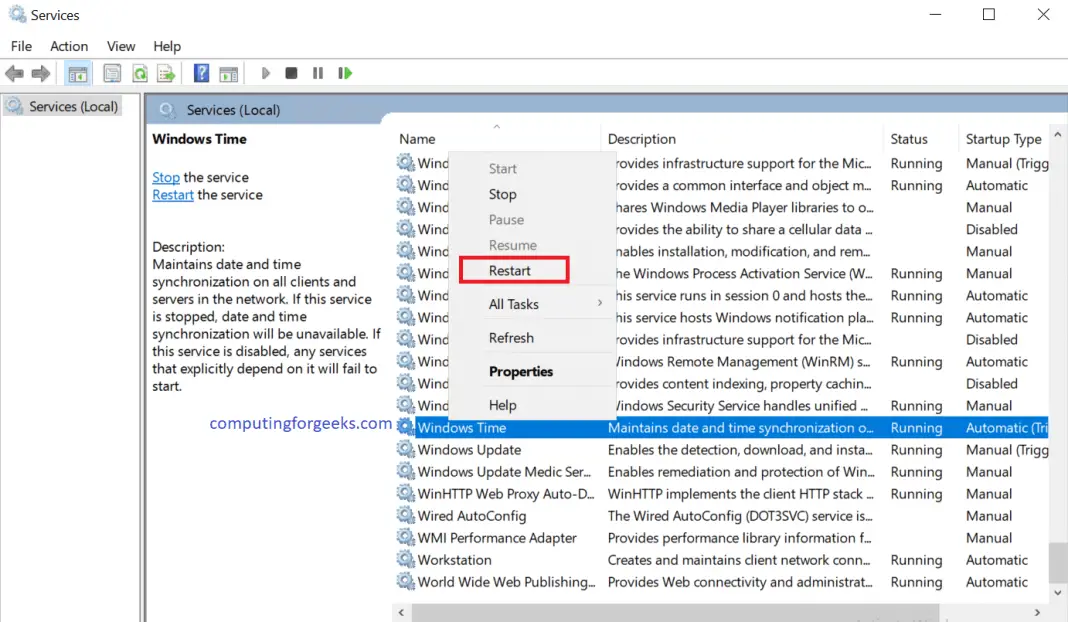Click the Stop the service link

coord(166,177)
